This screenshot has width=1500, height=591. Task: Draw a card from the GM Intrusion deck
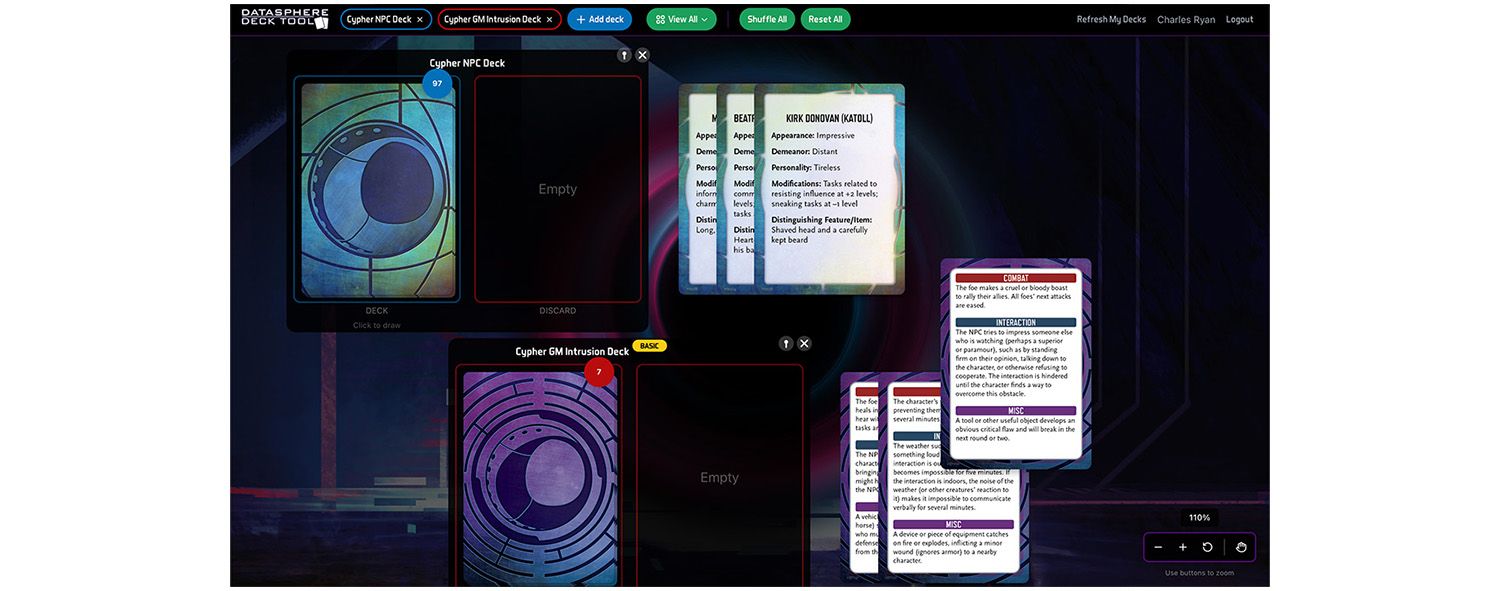click(x=539, y=475)
